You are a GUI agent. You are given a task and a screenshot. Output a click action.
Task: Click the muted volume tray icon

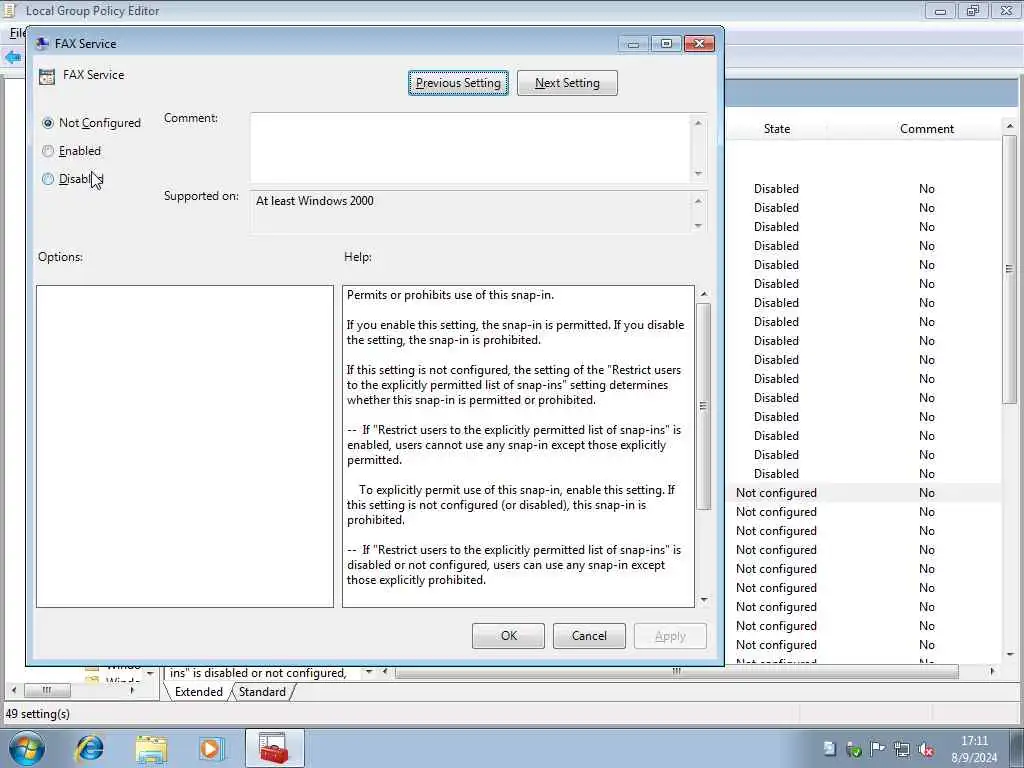pyautogui.click(x=926, y=749)
